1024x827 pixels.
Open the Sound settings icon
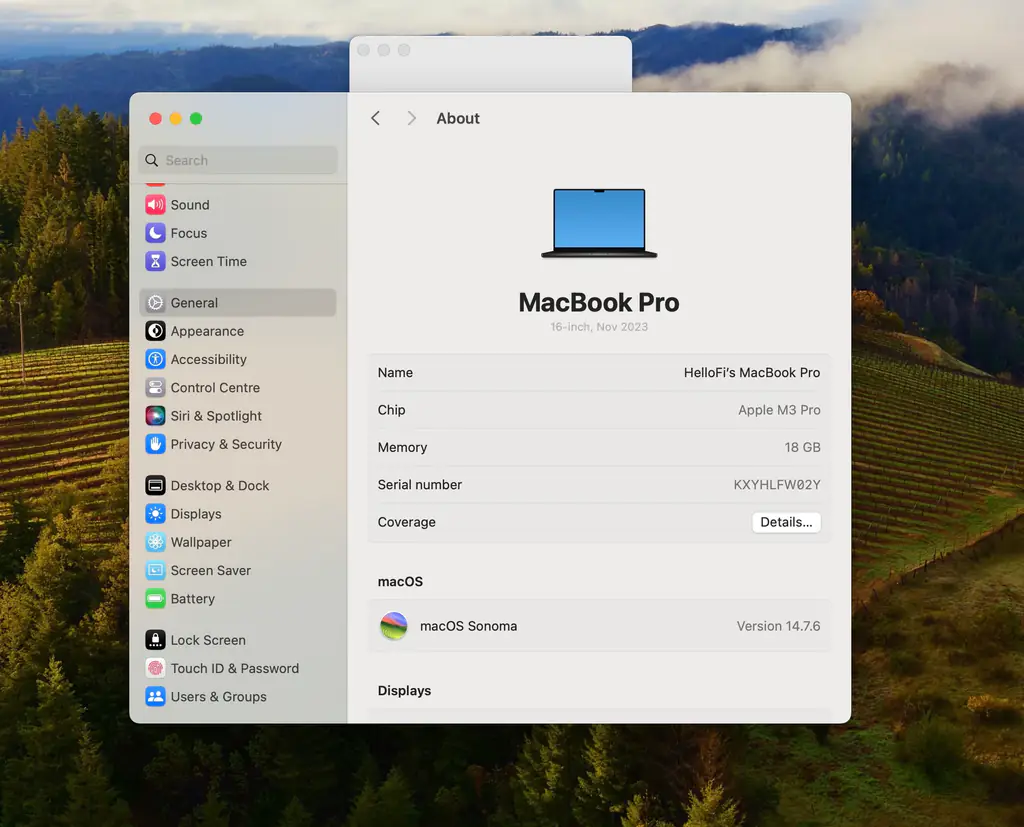pyautogui.click(x=155, y=205)
